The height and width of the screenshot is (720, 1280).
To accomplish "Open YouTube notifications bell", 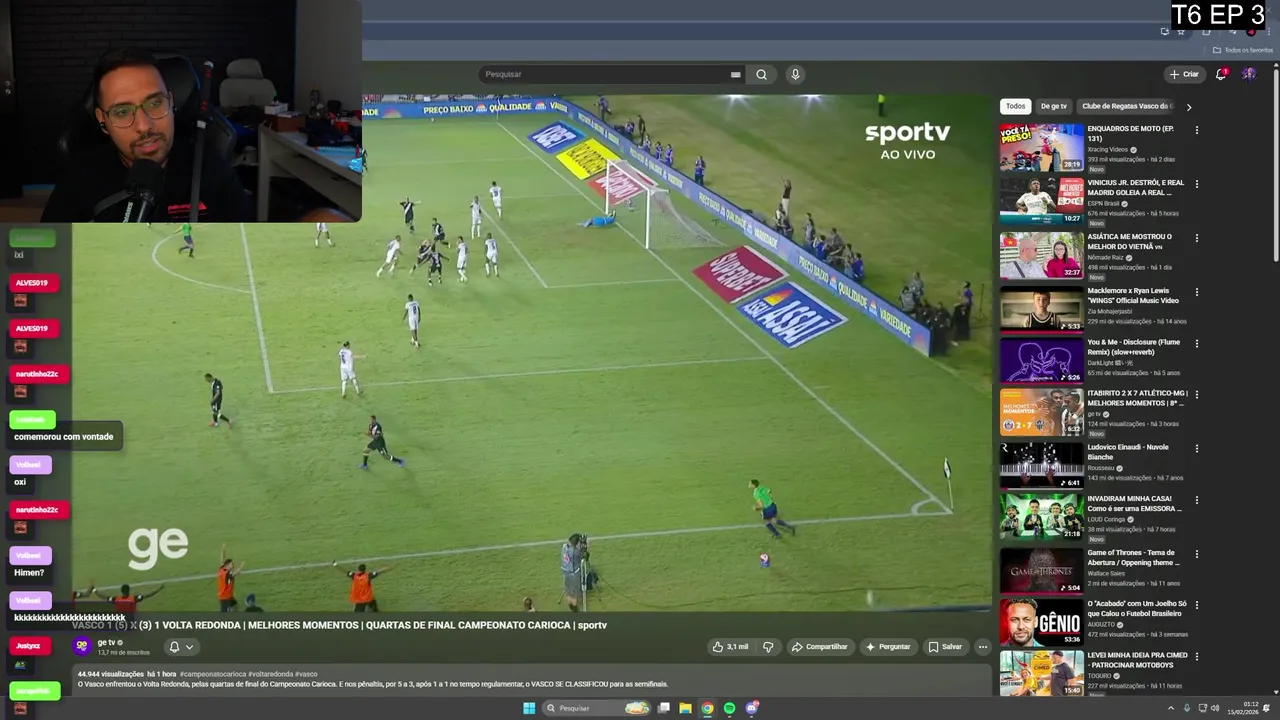I will click(x=1221, y=74).
